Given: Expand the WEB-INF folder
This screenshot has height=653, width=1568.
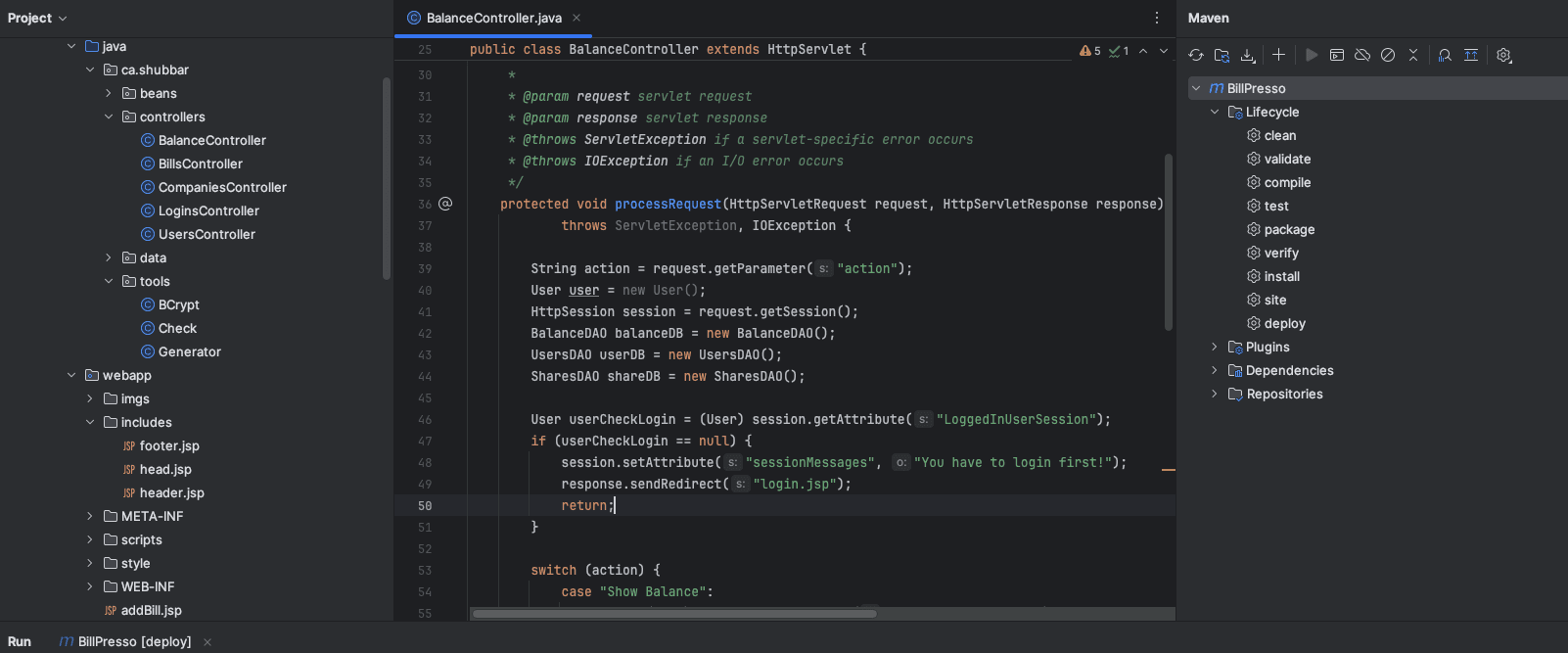Looking at the screenshot, I should tap(90, 586).
